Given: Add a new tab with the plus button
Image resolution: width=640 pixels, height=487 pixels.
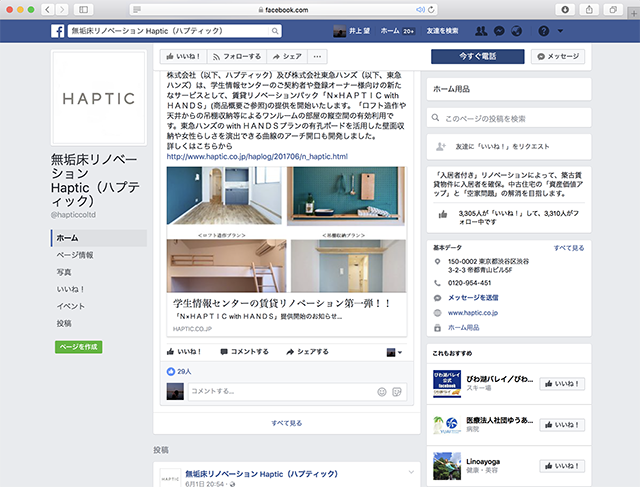Looking at the screenshot, I should (x=634, y=13).
